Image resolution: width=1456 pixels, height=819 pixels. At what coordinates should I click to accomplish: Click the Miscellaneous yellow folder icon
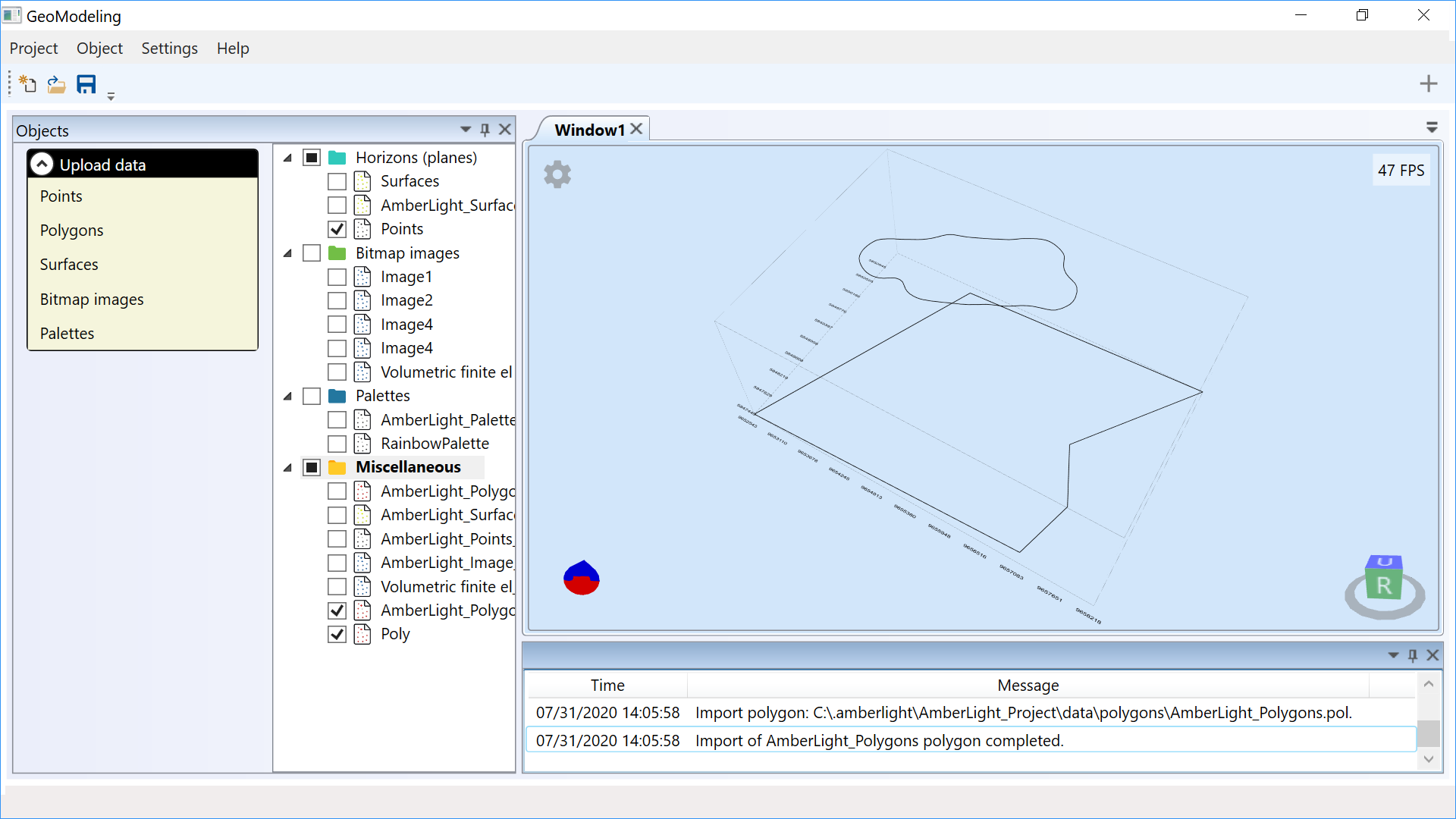click(x=337, y=467)
